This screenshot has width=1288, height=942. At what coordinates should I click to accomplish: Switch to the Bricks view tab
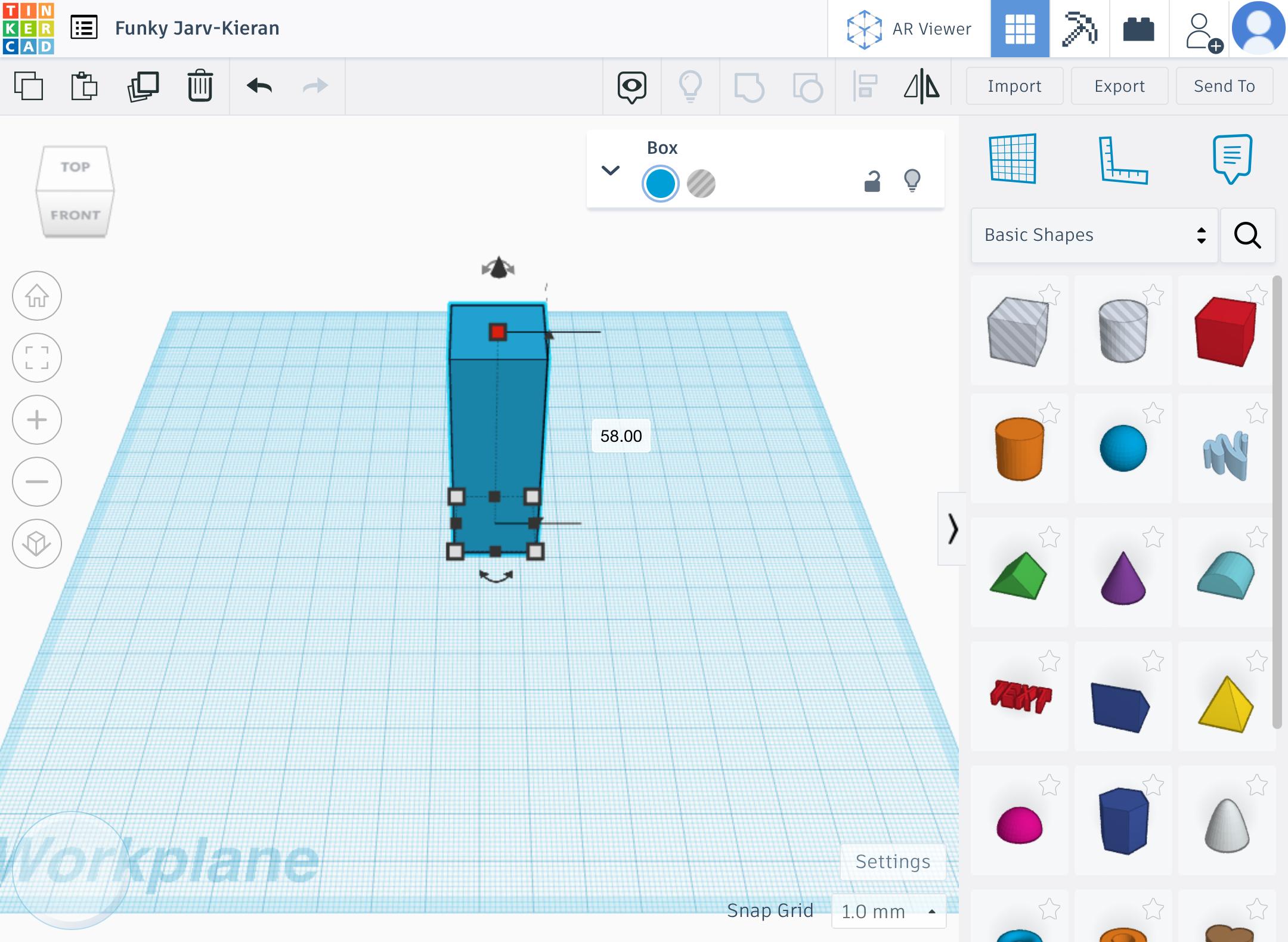coord(1138,29)
